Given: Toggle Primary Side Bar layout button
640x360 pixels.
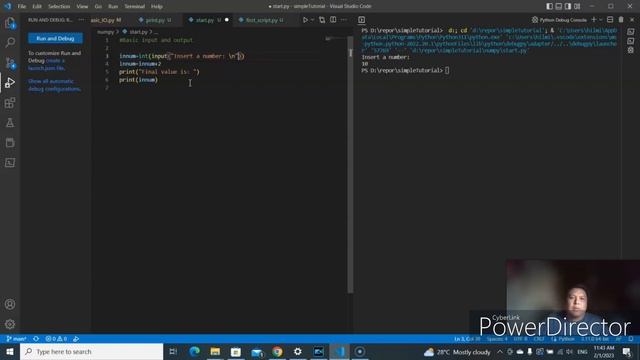Looking at the screenshot, I should coord(549,6).
